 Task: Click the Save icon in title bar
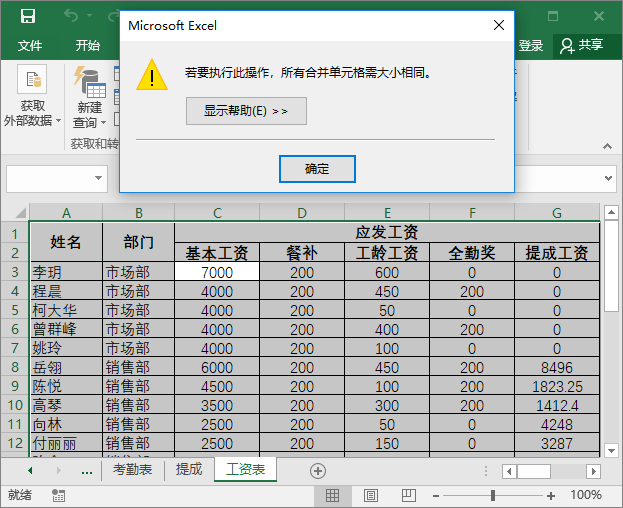pos(28,16)
